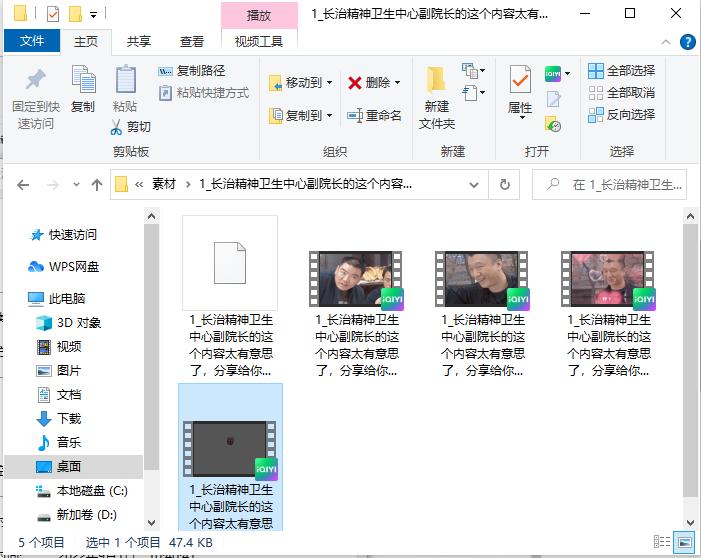Open recent locations dropdown arrow
The height and width of the screenshot is (558, 701).
[76, 184]
